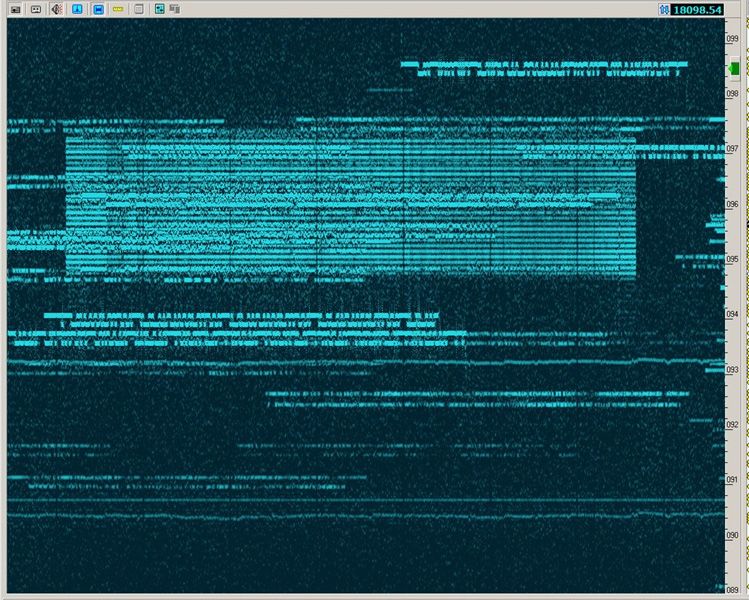Click the 095 label on frequency scale
749x600 pixels.
coord(732,259)
